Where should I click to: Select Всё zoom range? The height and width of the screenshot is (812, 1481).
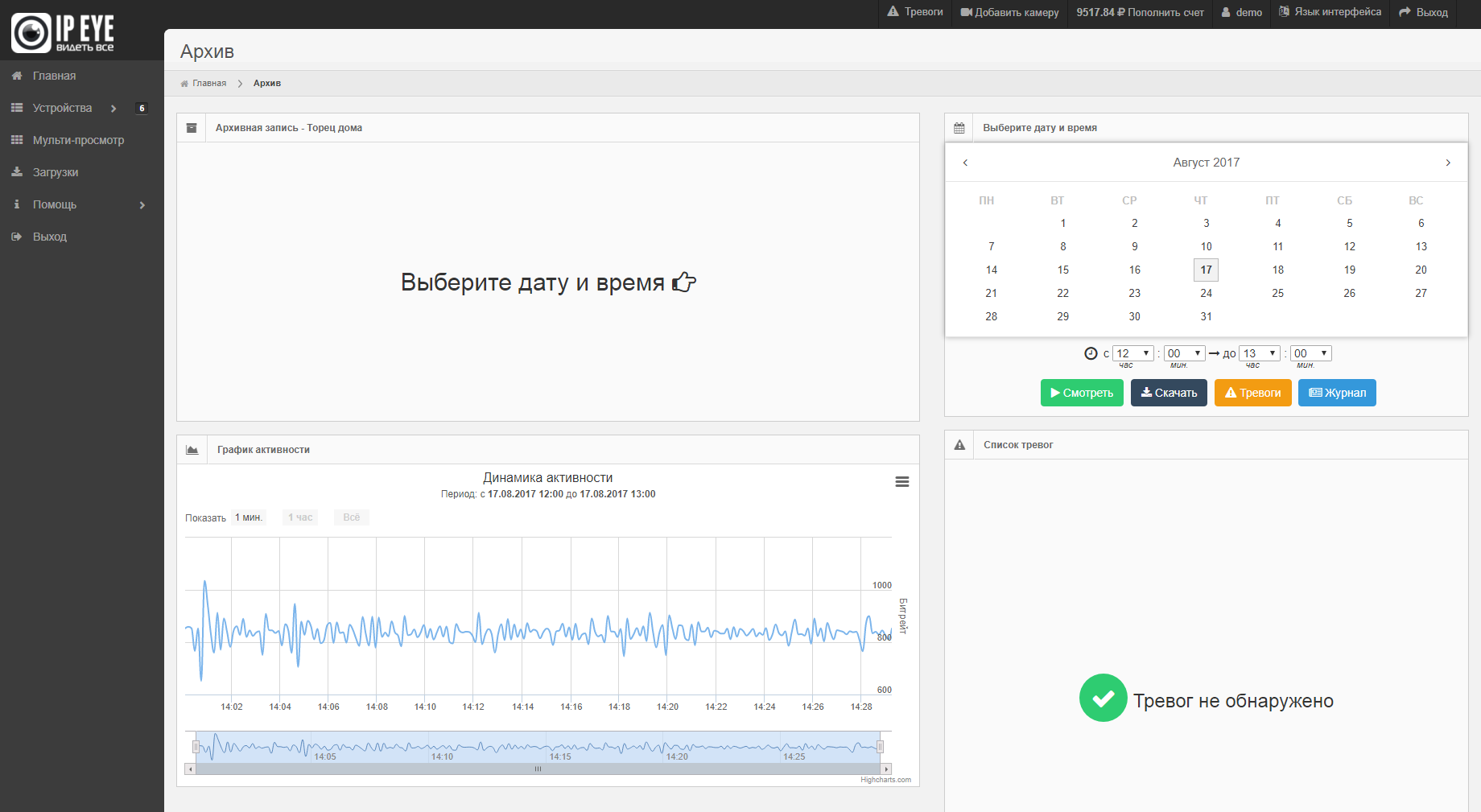[351, 517]
